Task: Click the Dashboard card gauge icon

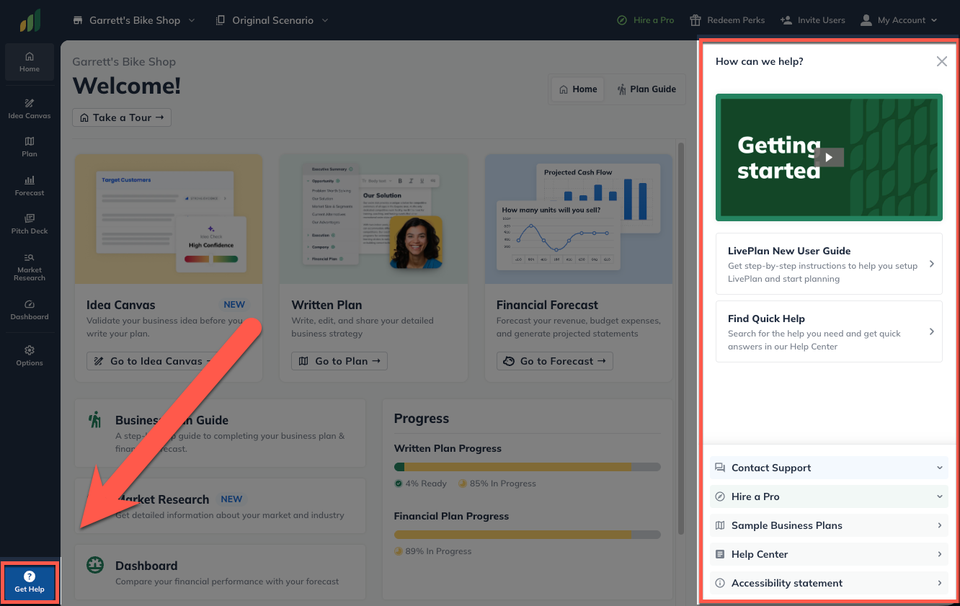Action: 95,565
